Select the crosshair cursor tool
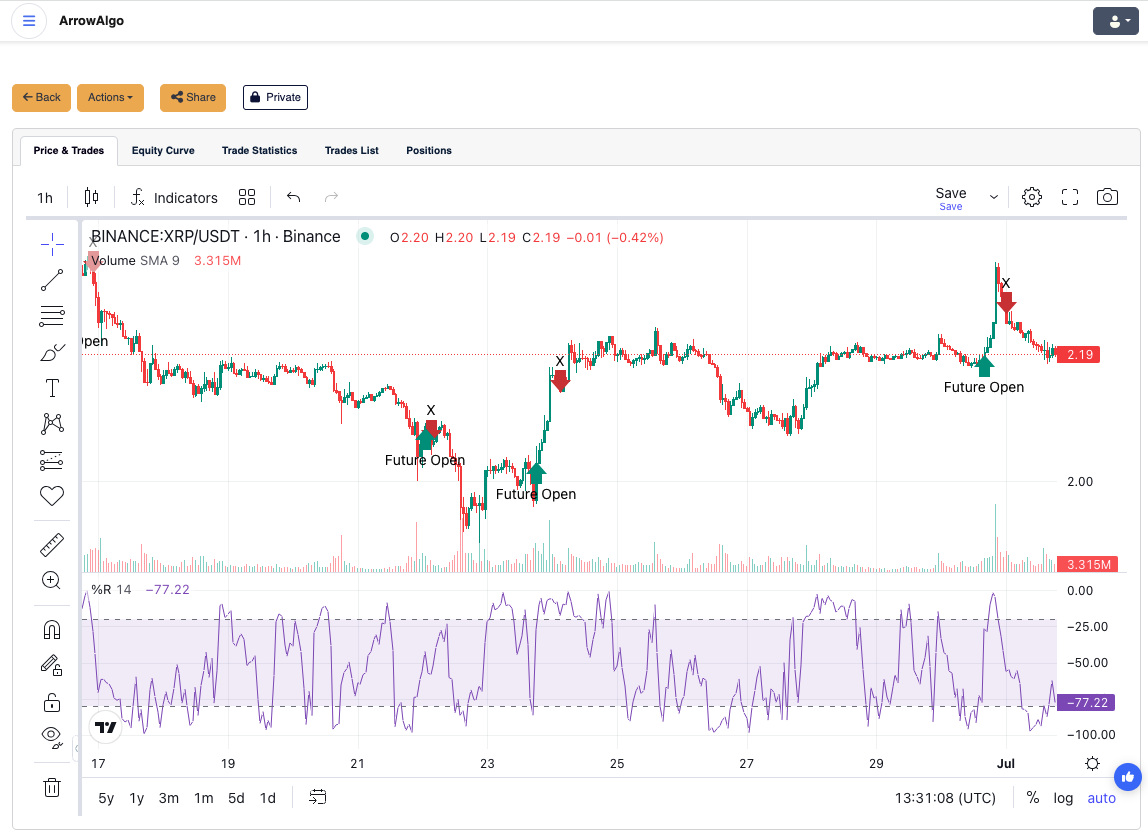 point(52,244)
